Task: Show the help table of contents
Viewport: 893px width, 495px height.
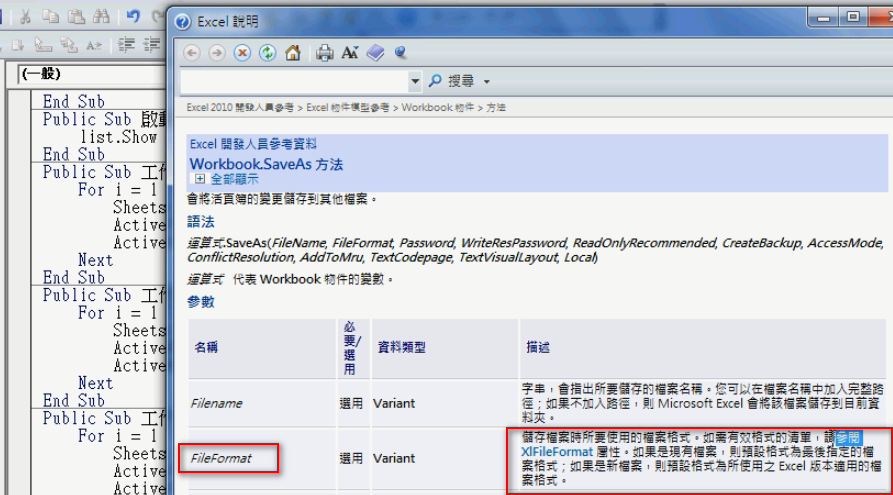Action: (375, 53)
